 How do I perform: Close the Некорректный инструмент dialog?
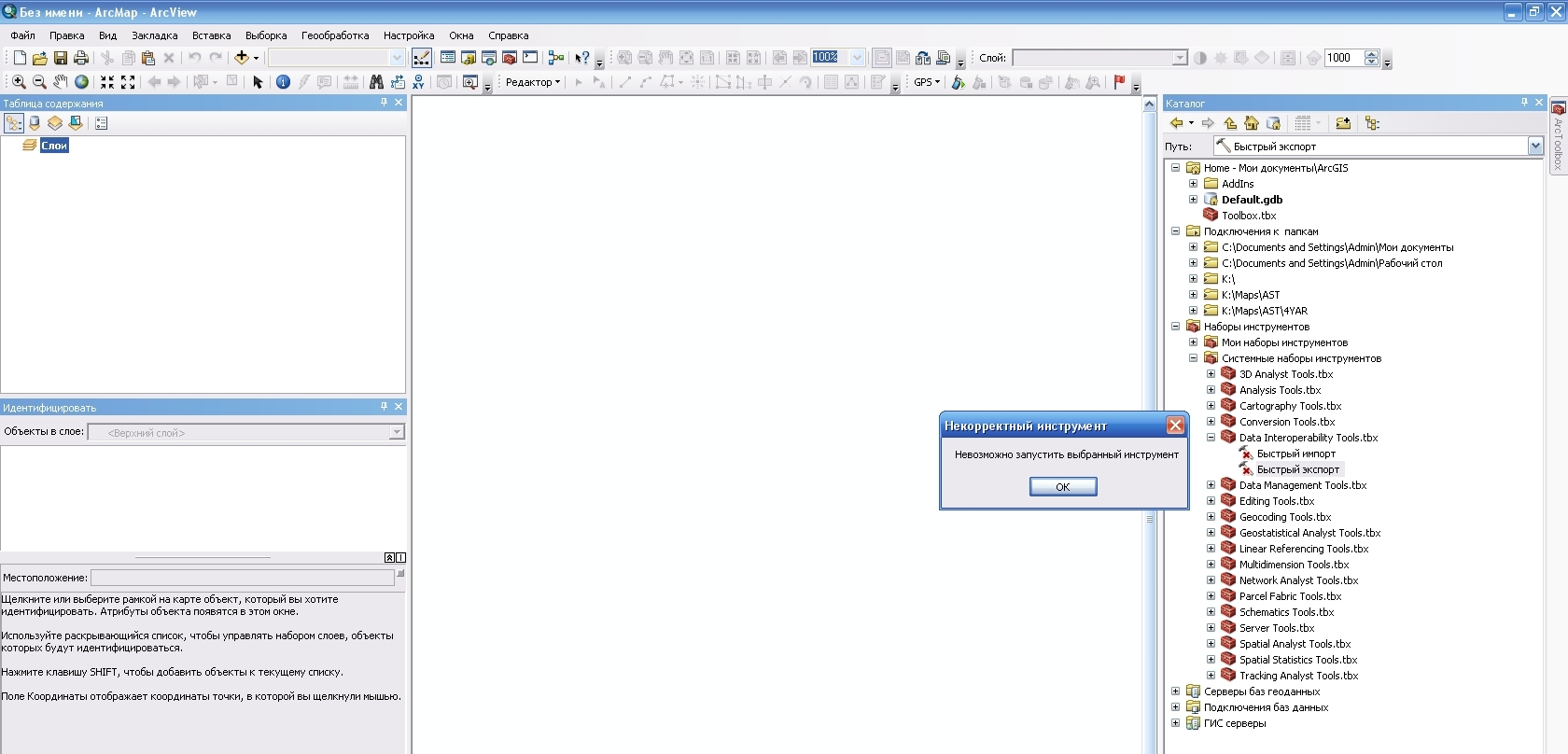click(x=1175, y=426)
